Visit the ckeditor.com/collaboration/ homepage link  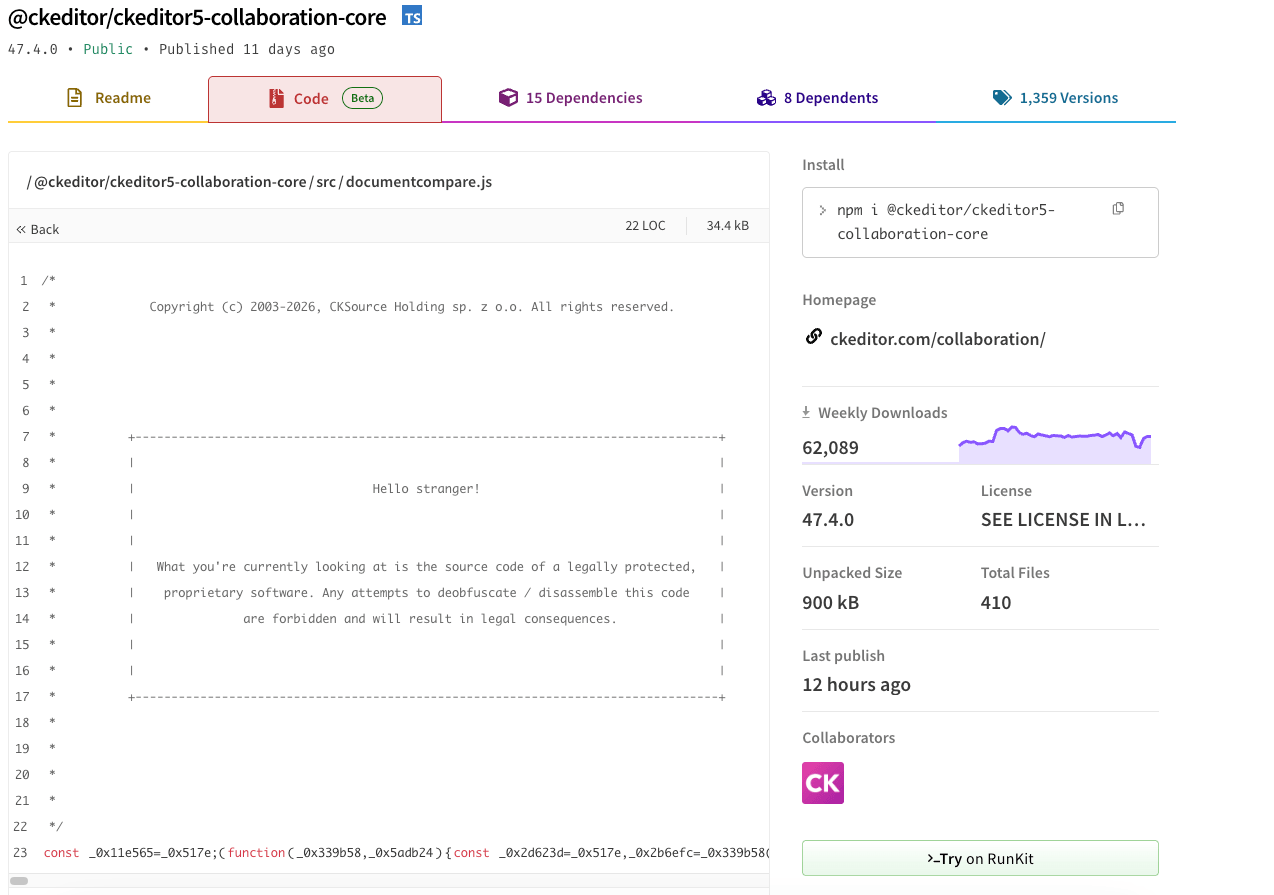(x=937, y=339)
